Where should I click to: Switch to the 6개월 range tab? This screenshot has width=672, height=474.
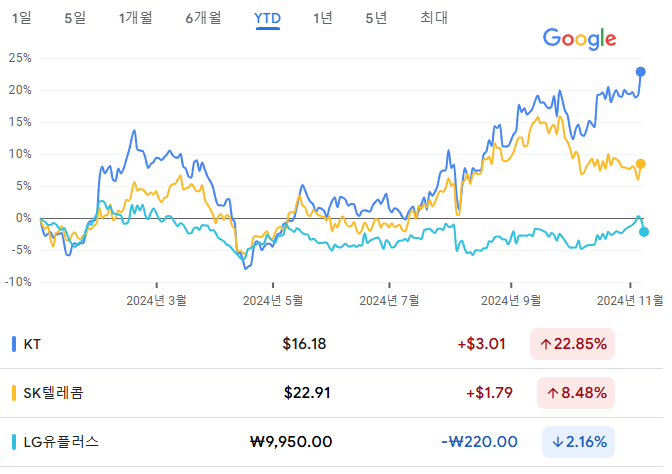(203, 18)
